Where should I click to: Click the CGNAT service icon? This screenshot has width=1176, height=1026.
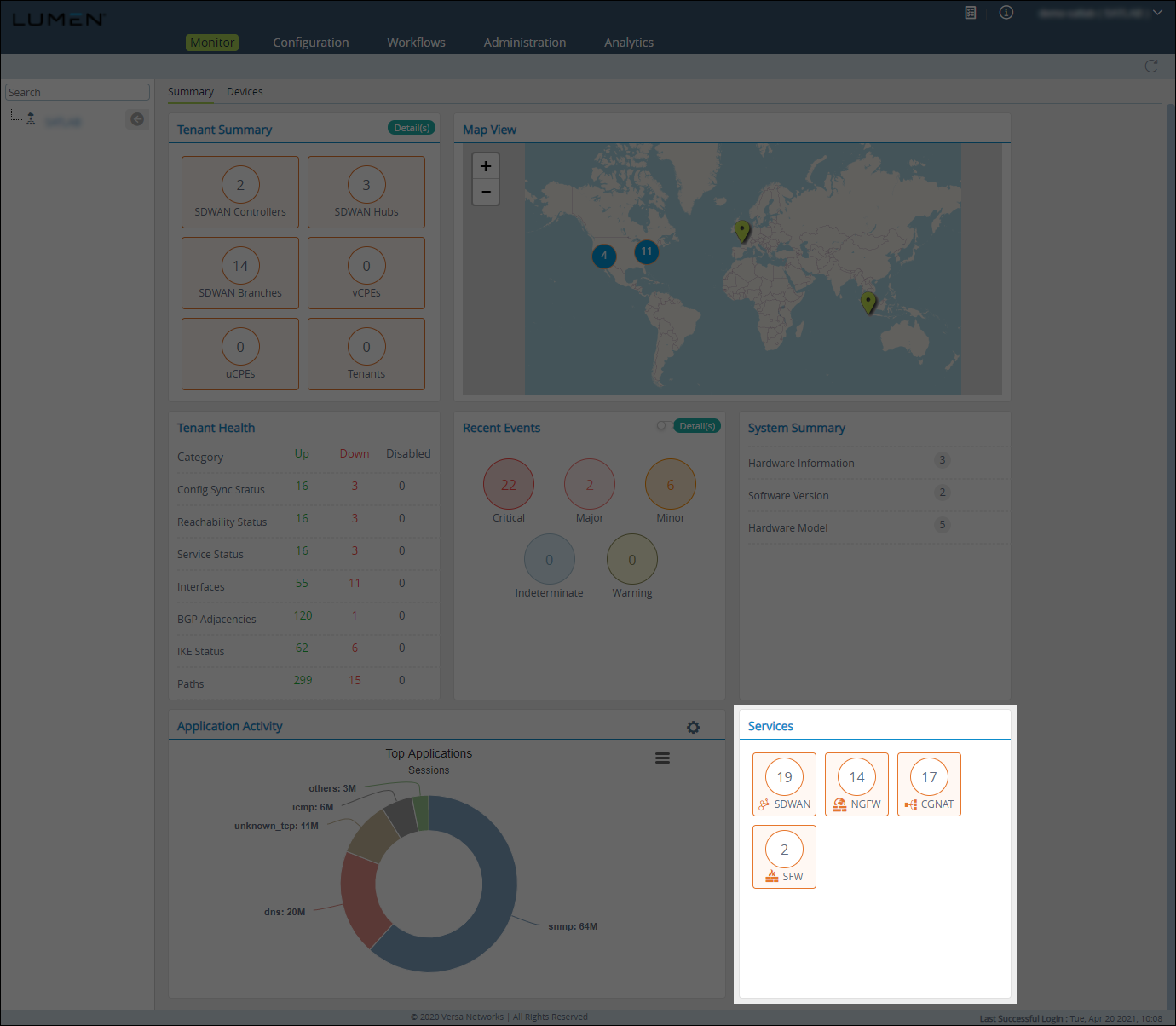click(x=929, y=784)
